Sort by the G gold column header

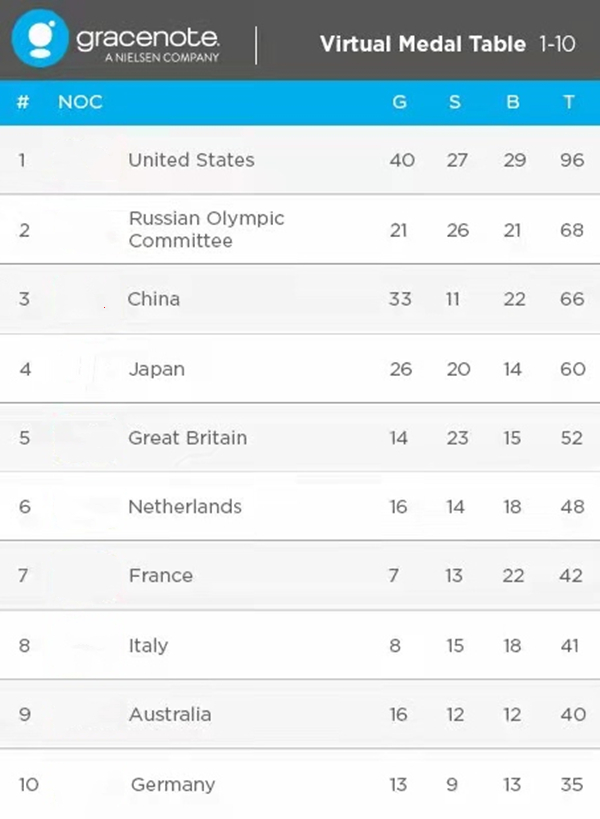399,102
